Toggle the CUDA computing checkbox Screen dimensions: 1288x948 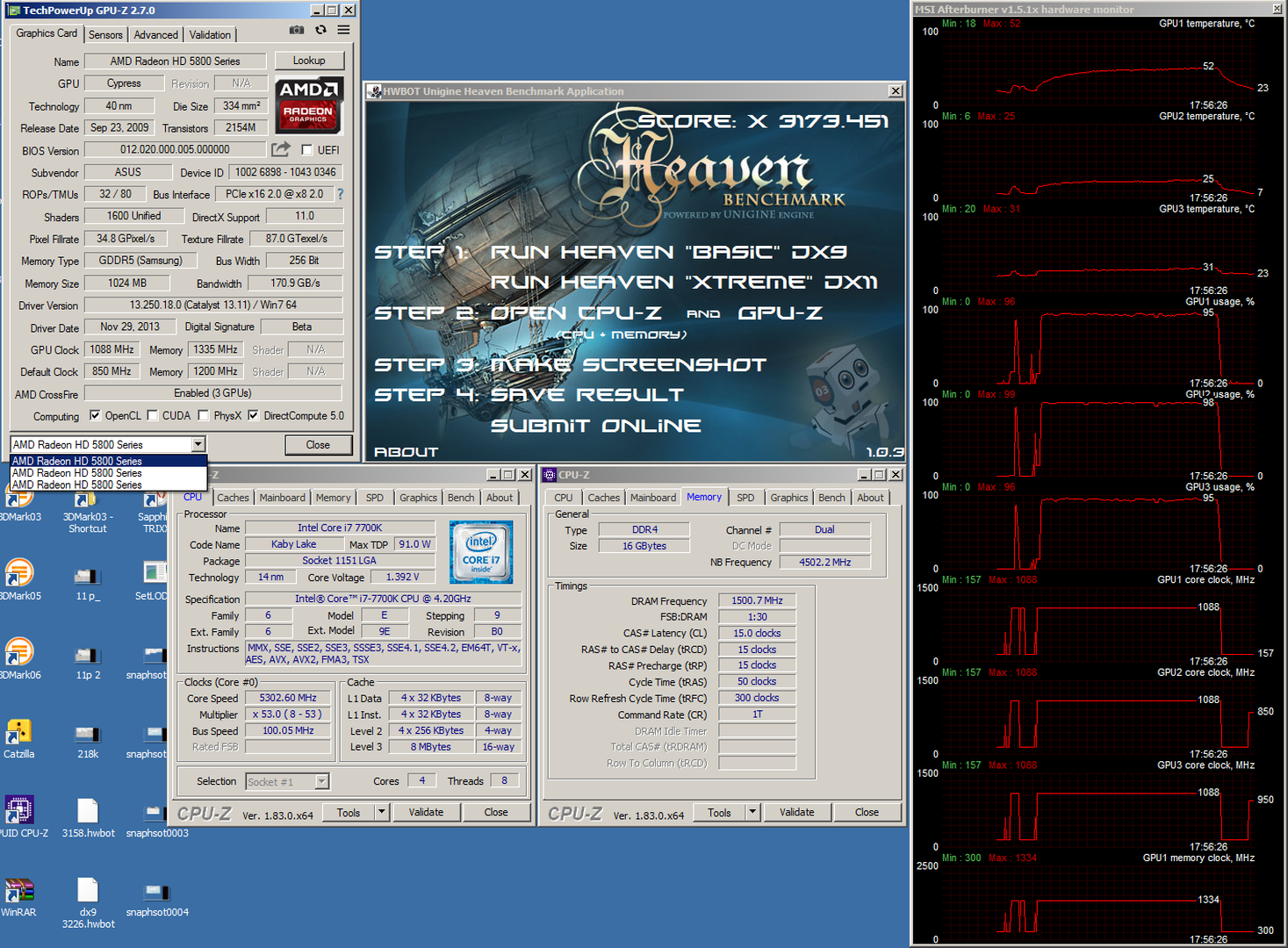tap(153, 415)
